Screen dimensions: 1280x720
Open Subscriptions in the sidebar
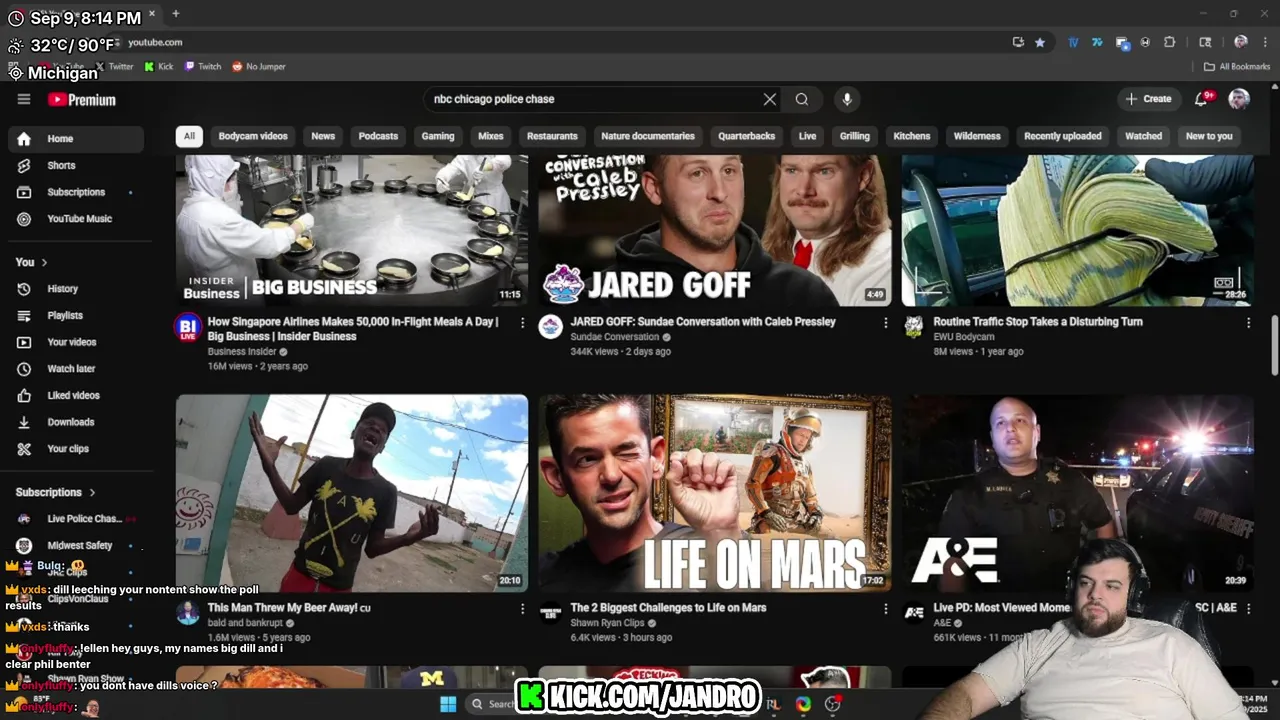click(76, 192)
